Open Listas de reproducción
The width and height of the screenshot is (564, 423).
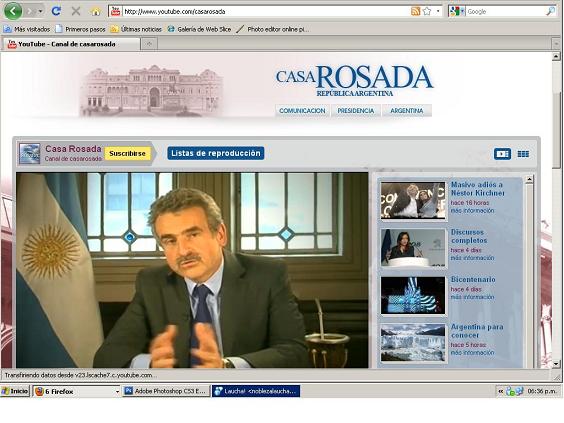[x=216, y=153]
